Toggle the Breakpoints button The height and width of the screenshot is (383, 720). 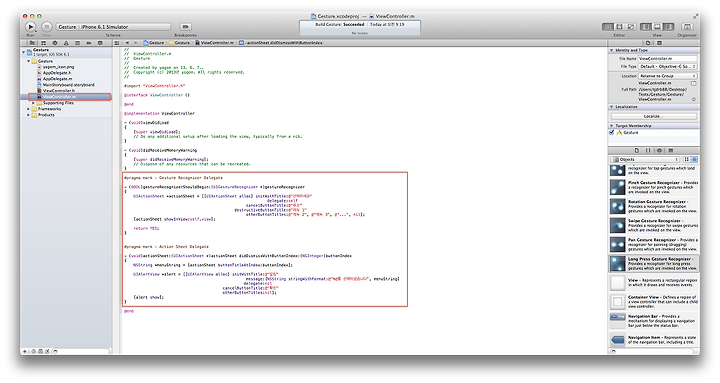point(185,27)
